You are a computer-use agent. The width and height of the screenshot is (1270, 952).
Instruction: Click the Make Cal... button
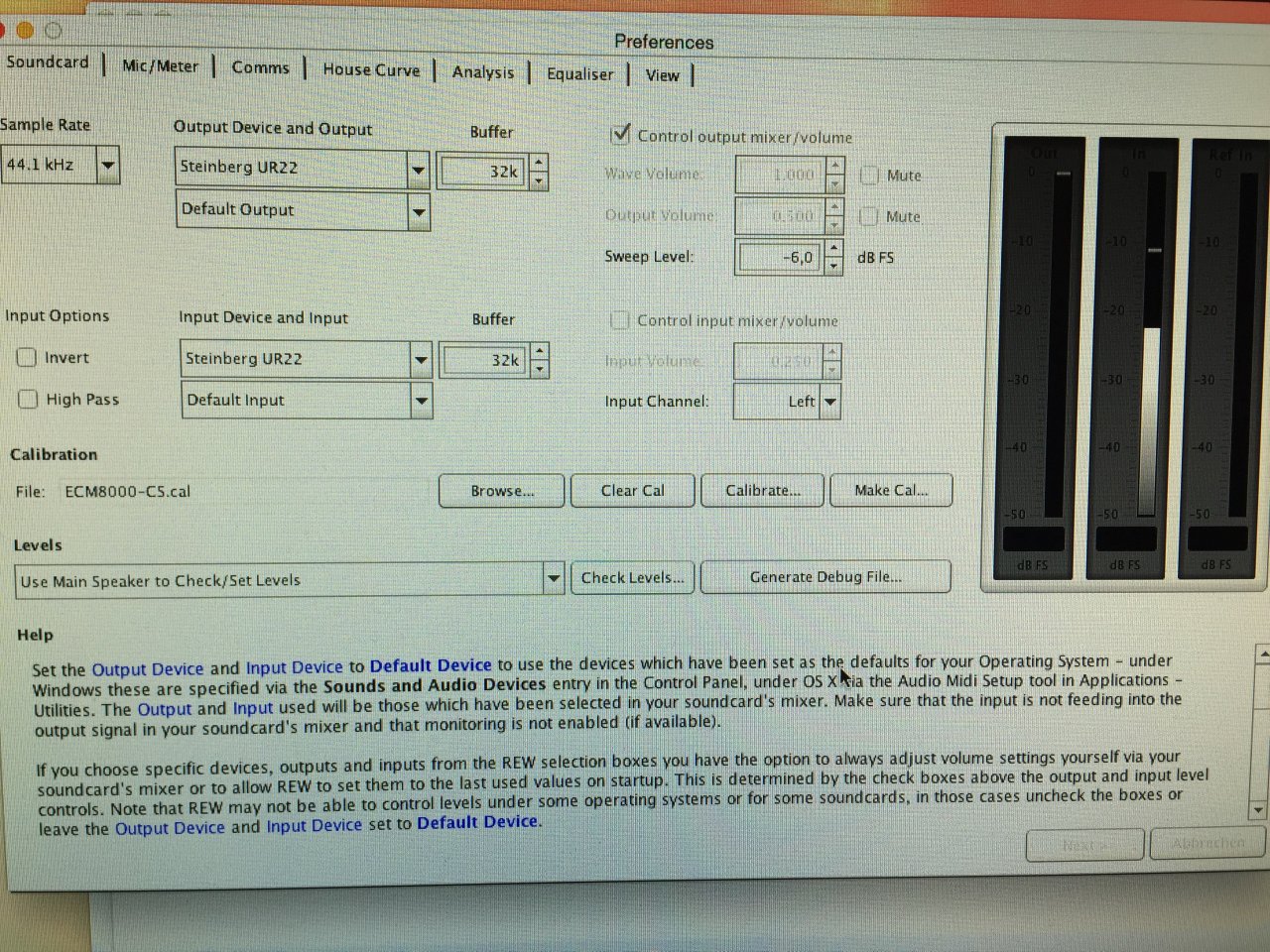pos(891,490)
